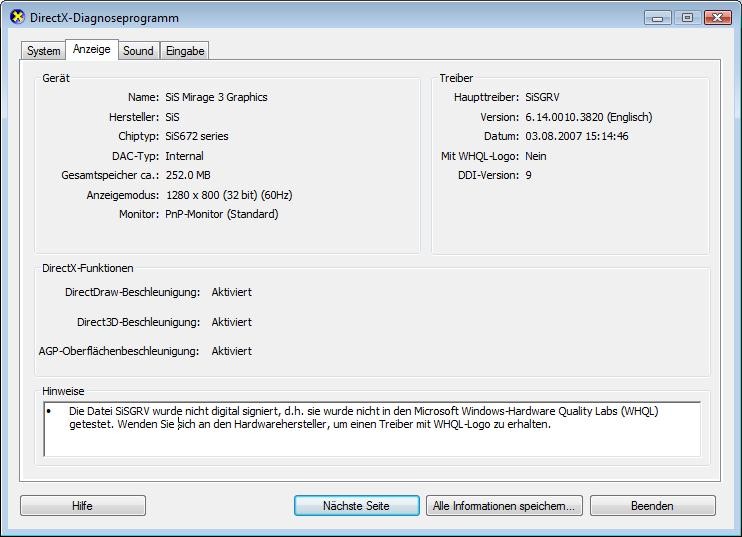Click the 'Anzeigemodus:' label
The width and height of the screenshot is (742, 537).
coord(123,195)
